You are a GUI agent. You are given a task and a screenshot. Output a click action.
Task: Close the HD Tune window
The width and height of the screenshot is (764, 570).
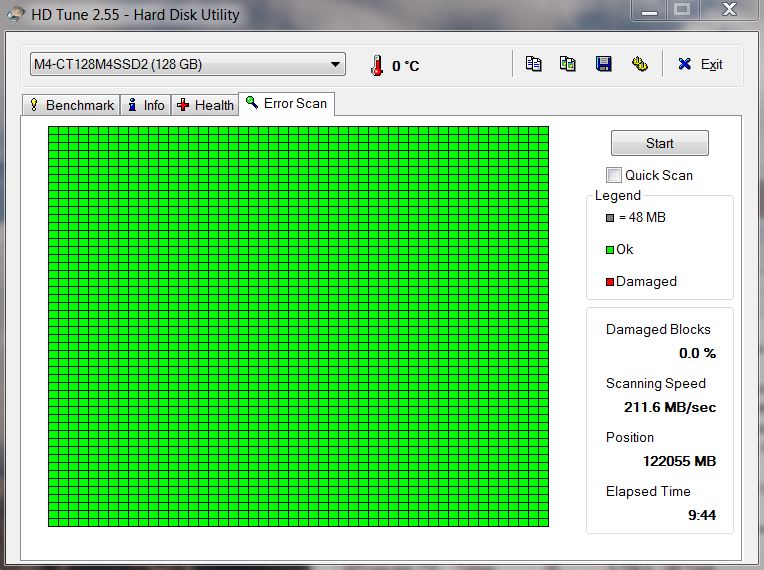click(x=729, y=10)
